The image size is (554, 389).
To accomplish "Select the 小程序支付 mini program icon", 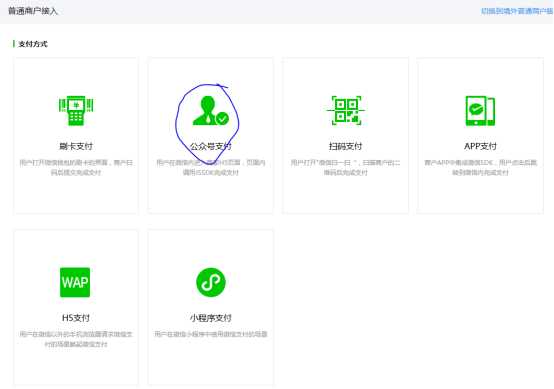I will 211,282.
